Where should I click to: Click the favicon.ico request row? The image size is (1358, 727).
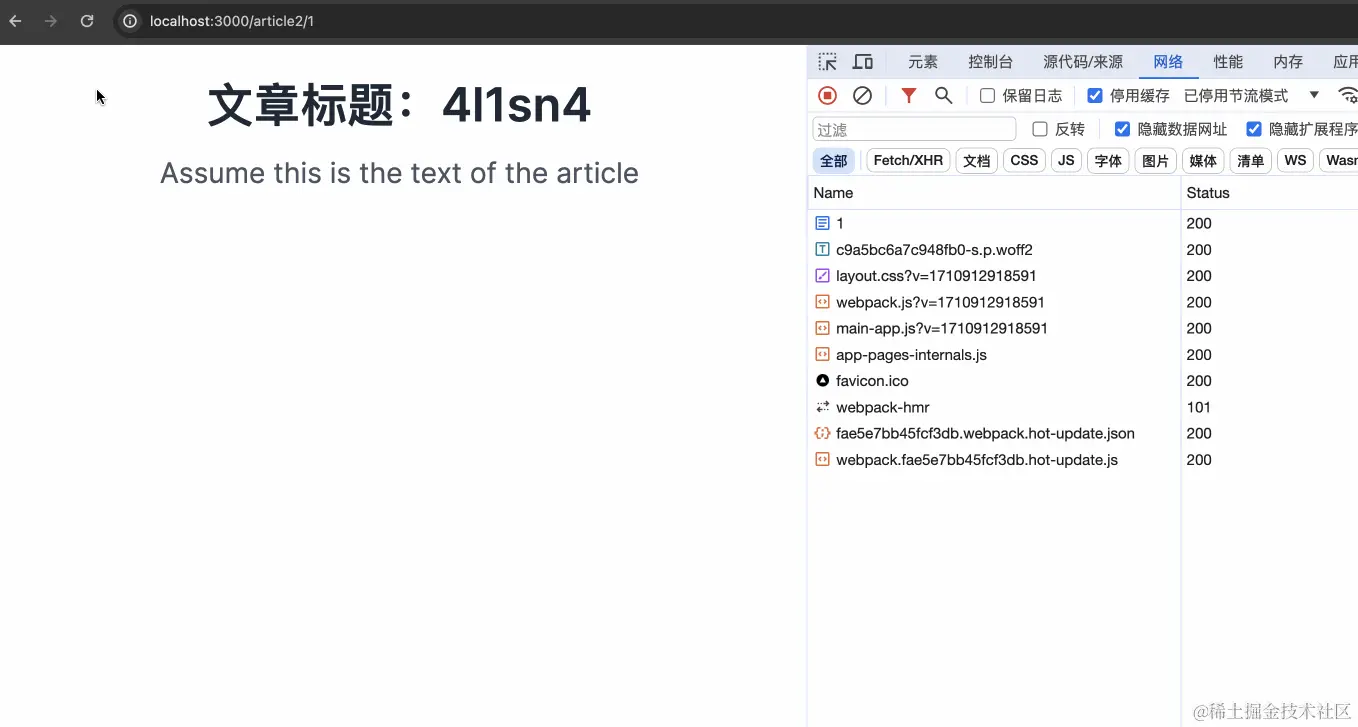[x=872, y=380]
